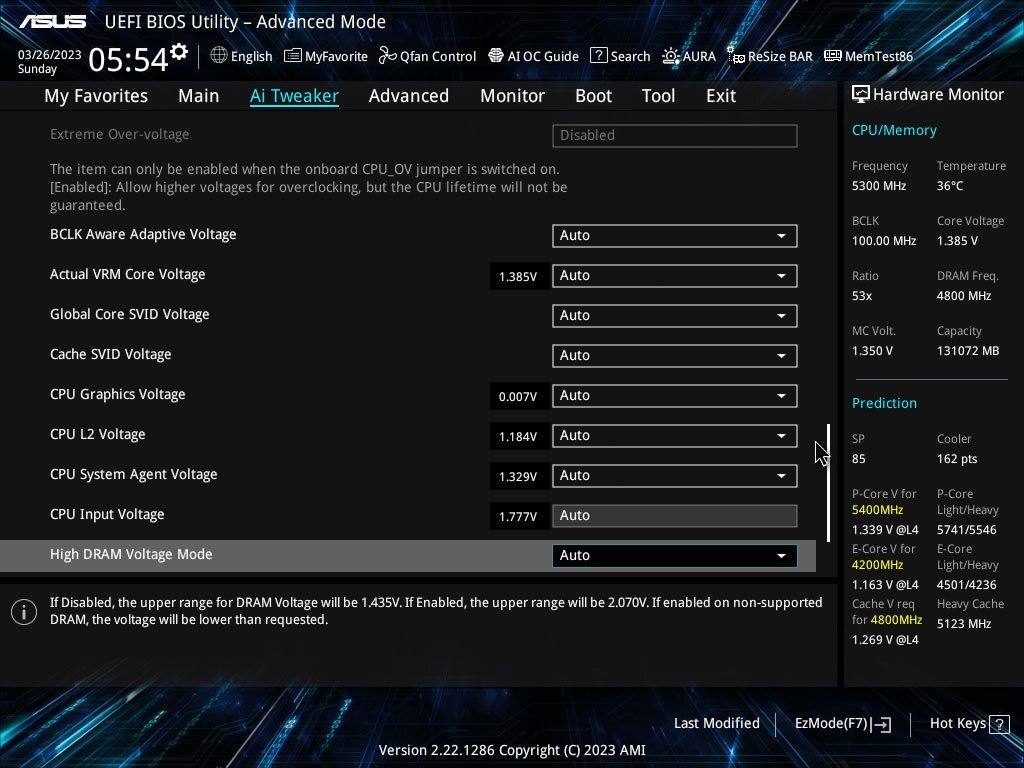
Task: Click the 1.184V L2 voltage readout
Action: pos(518,437)
